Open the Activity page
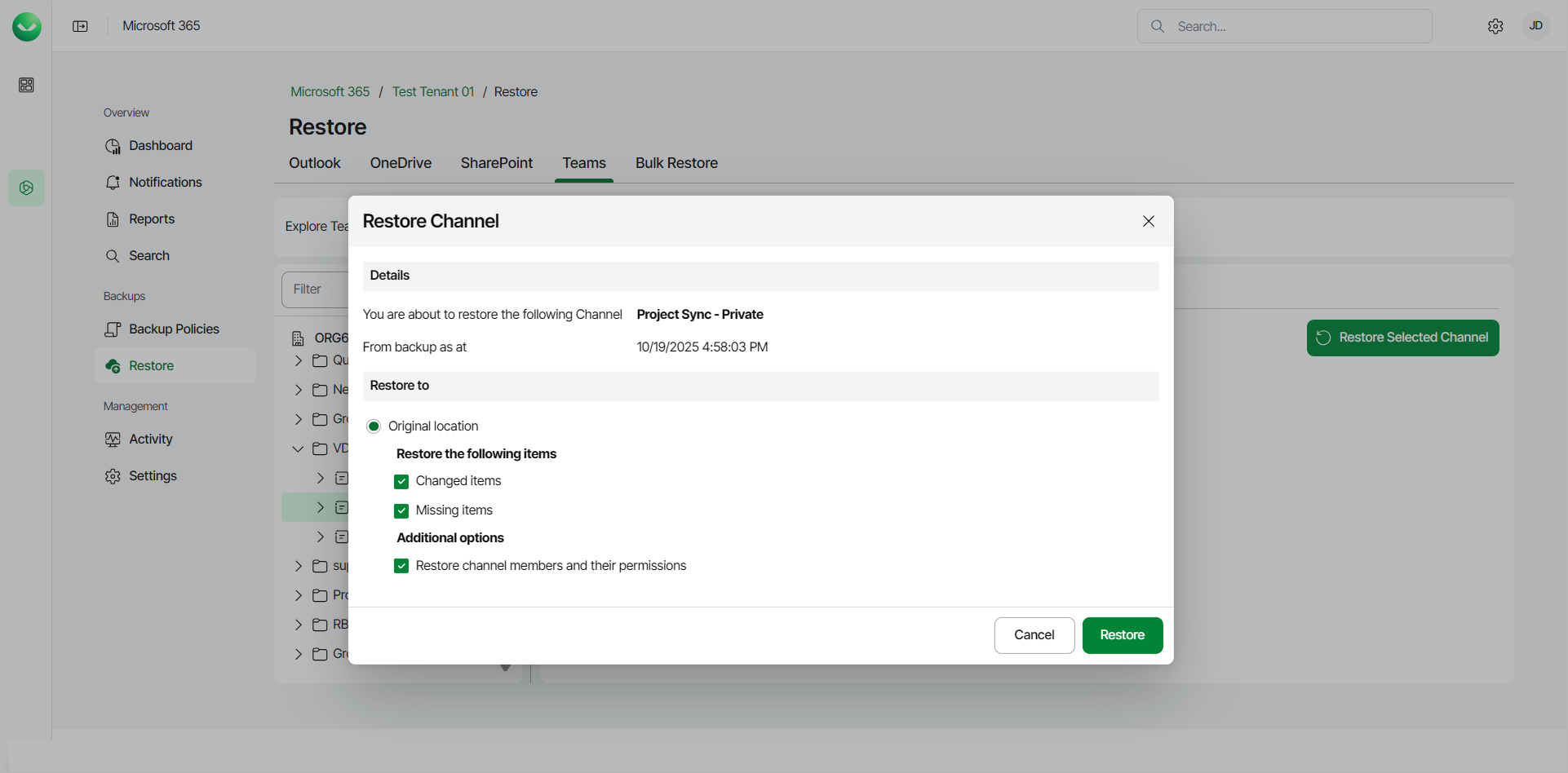This screenshot has height=773, width=1568. coord(150,440)
